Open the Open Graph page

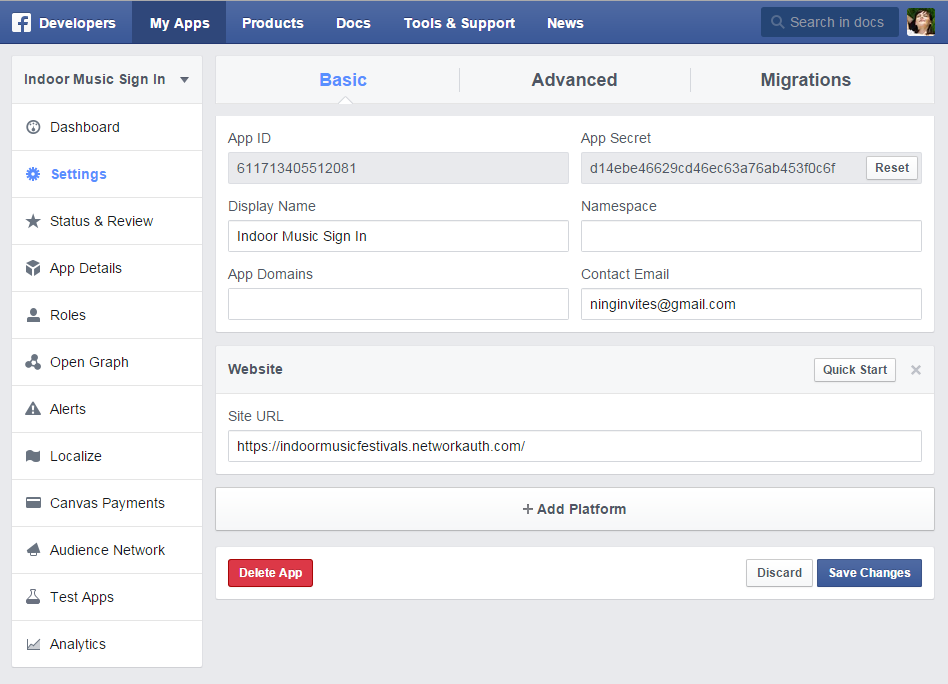[107, 362]
